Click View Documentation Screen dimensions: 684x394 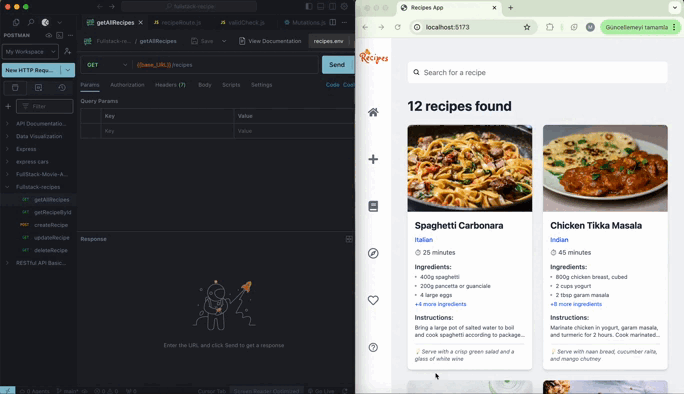270,41
